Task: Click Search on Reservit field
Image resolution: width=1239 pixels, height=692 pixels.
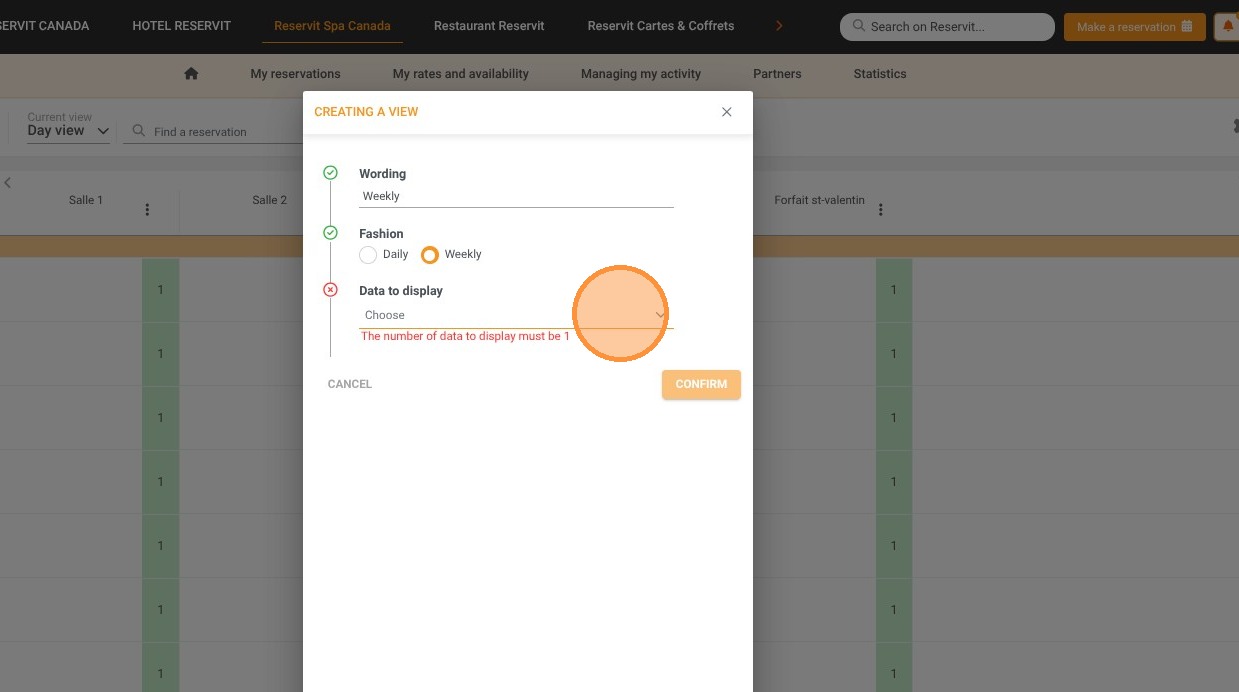Action: [x=947, y=27]
